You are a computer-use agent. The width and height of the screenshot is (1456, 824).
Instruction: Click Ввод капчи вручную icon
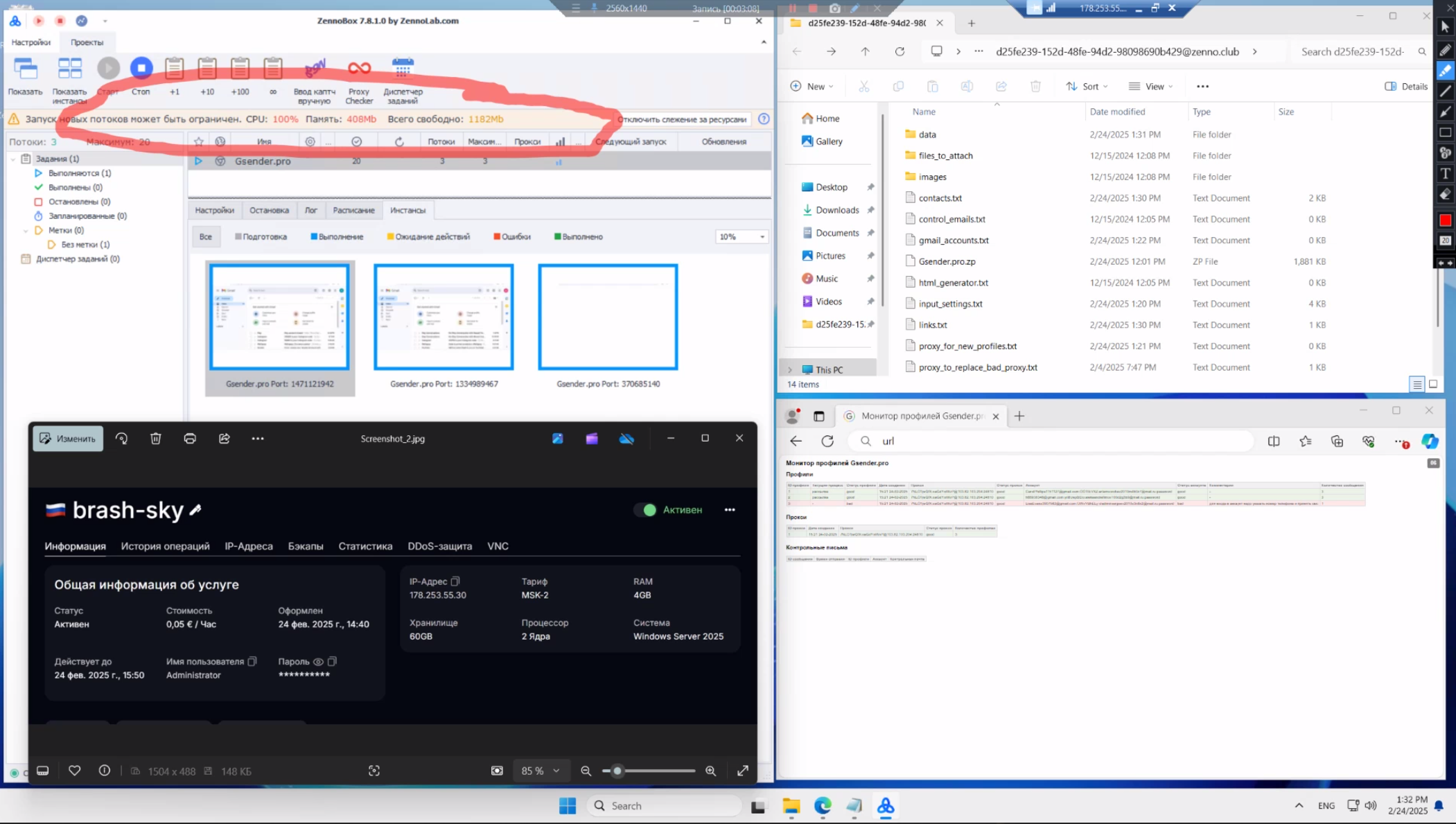click(315, 80)
